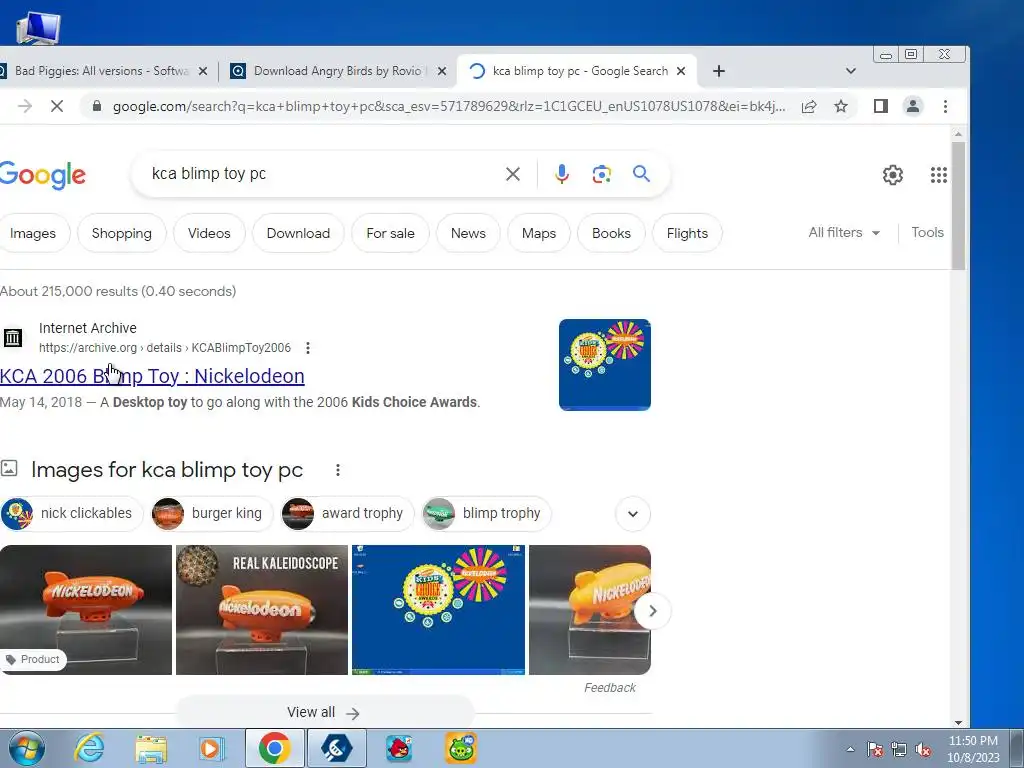Show hidden system tray icons arrow
This screenshot has width=1024, height=768.
850,750
